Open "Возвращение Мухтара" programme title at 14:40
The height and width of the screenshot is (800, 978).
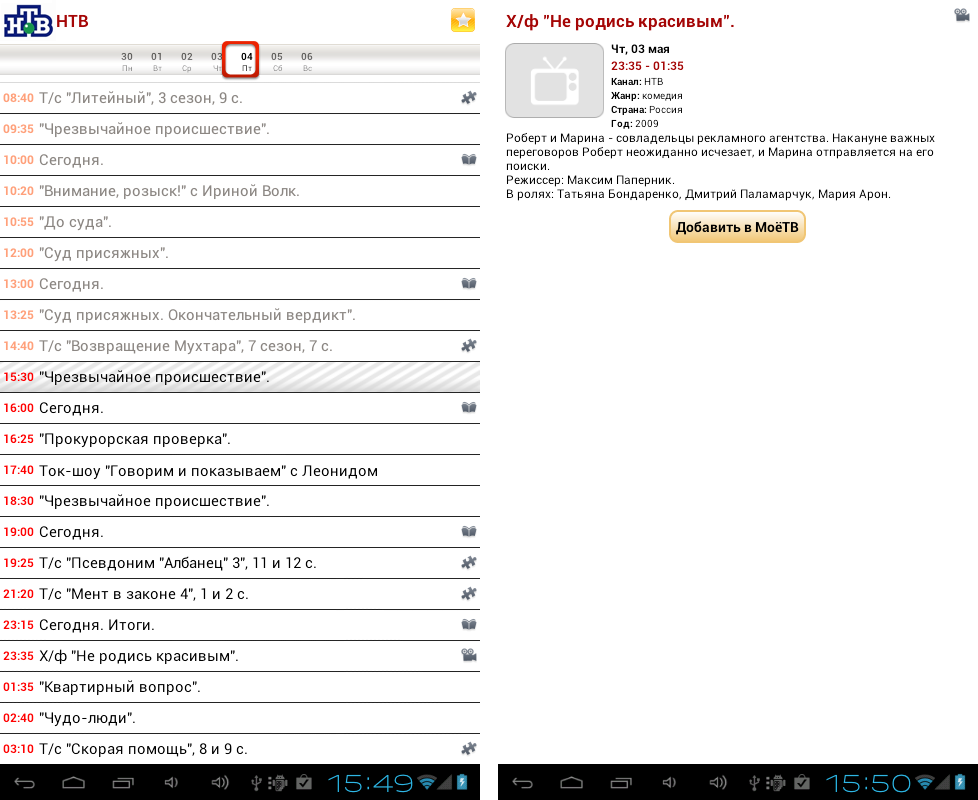185,346
